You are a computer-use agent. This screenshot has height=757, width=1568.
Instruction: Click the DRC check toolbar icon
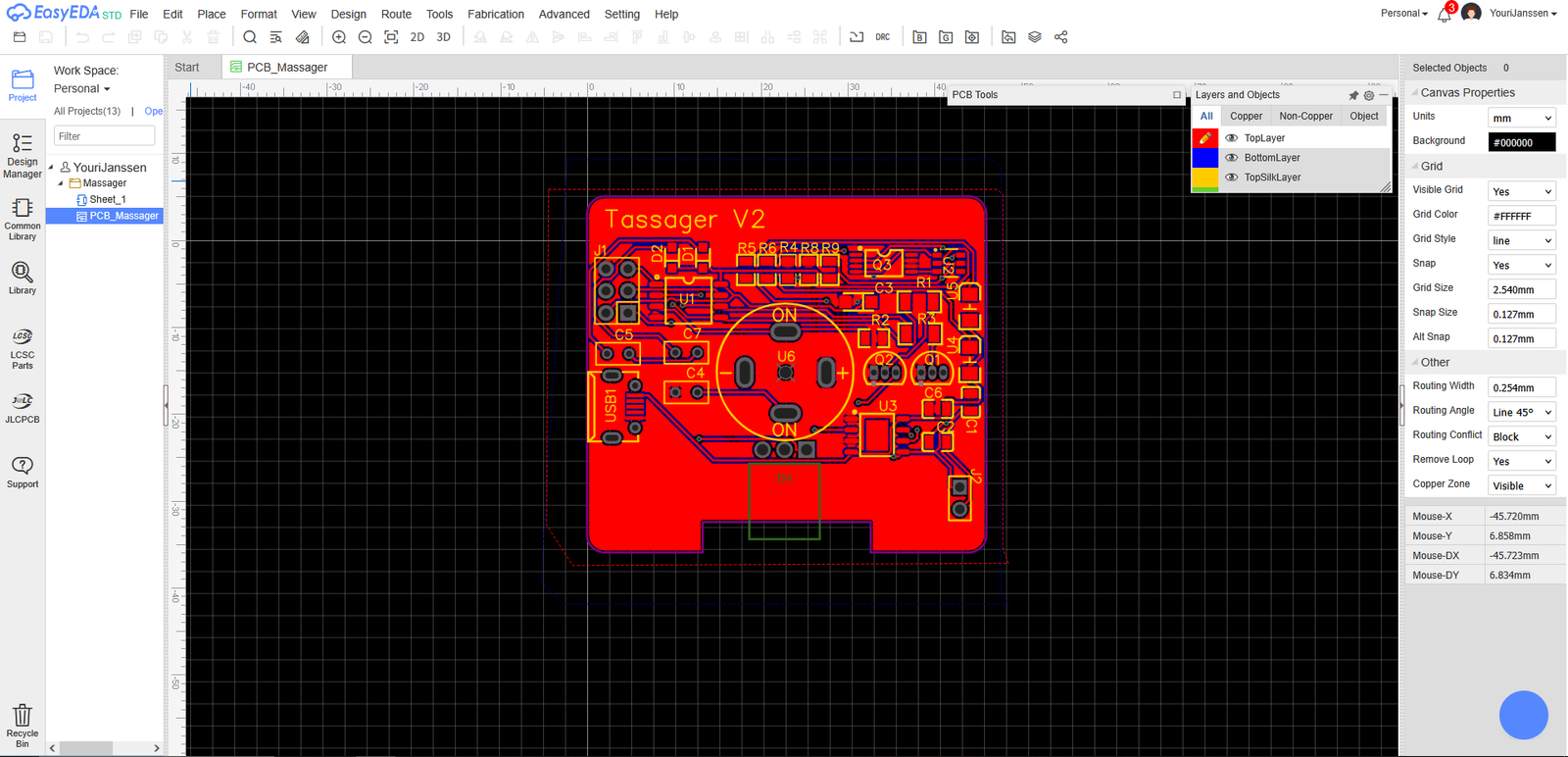[883, 37]
